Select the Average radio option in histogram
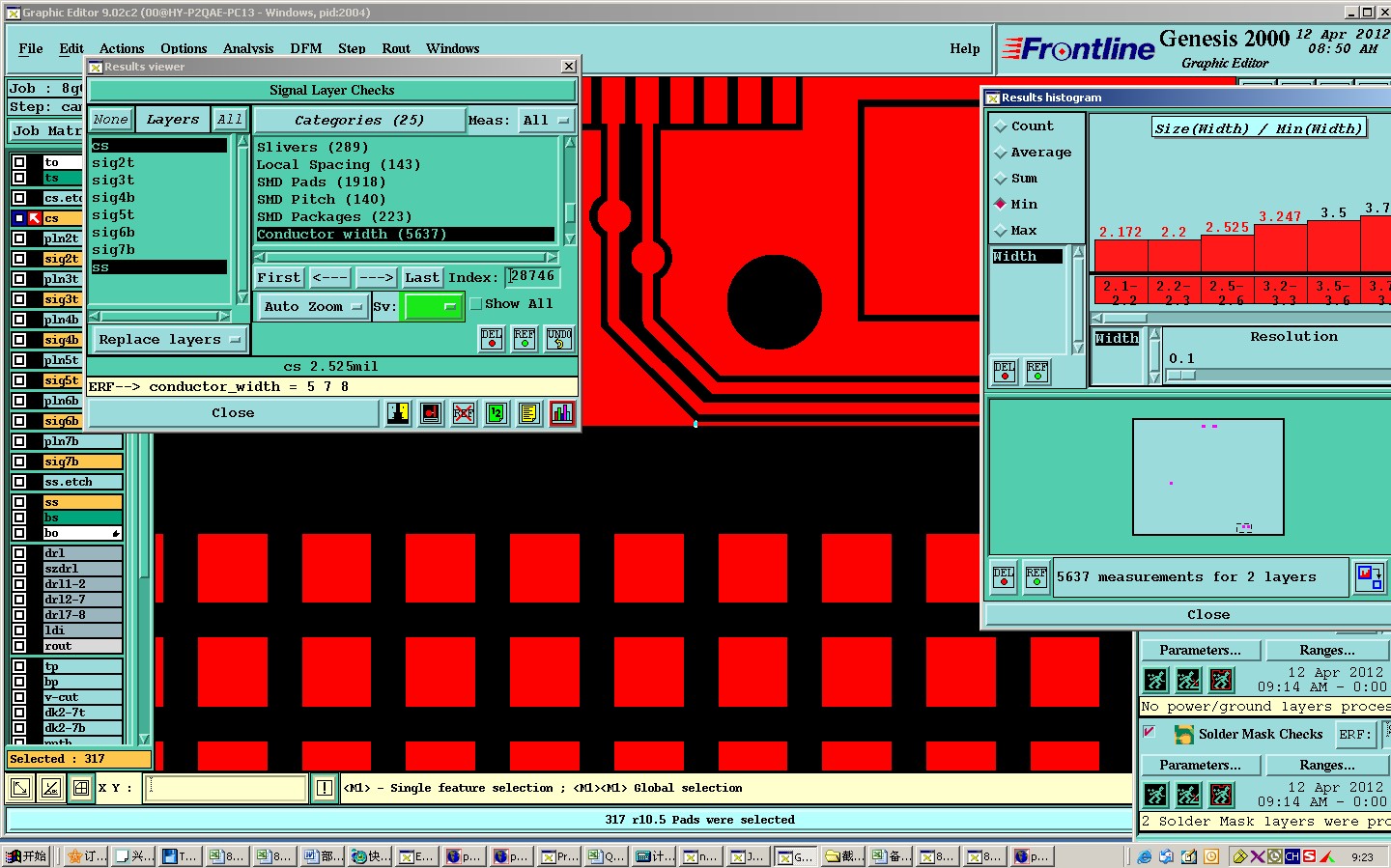The image size is (1391, 868). click(1001, 153)
